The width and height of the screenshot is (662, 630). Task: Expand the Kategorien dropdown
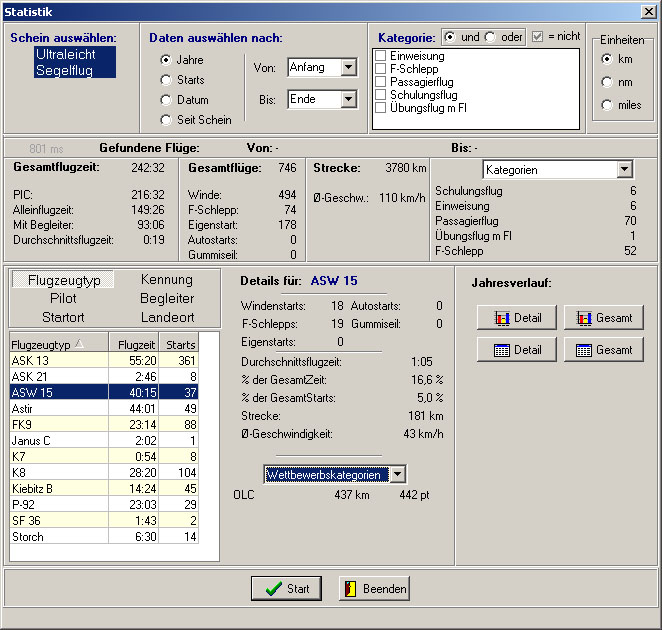[x=624, y=170]
